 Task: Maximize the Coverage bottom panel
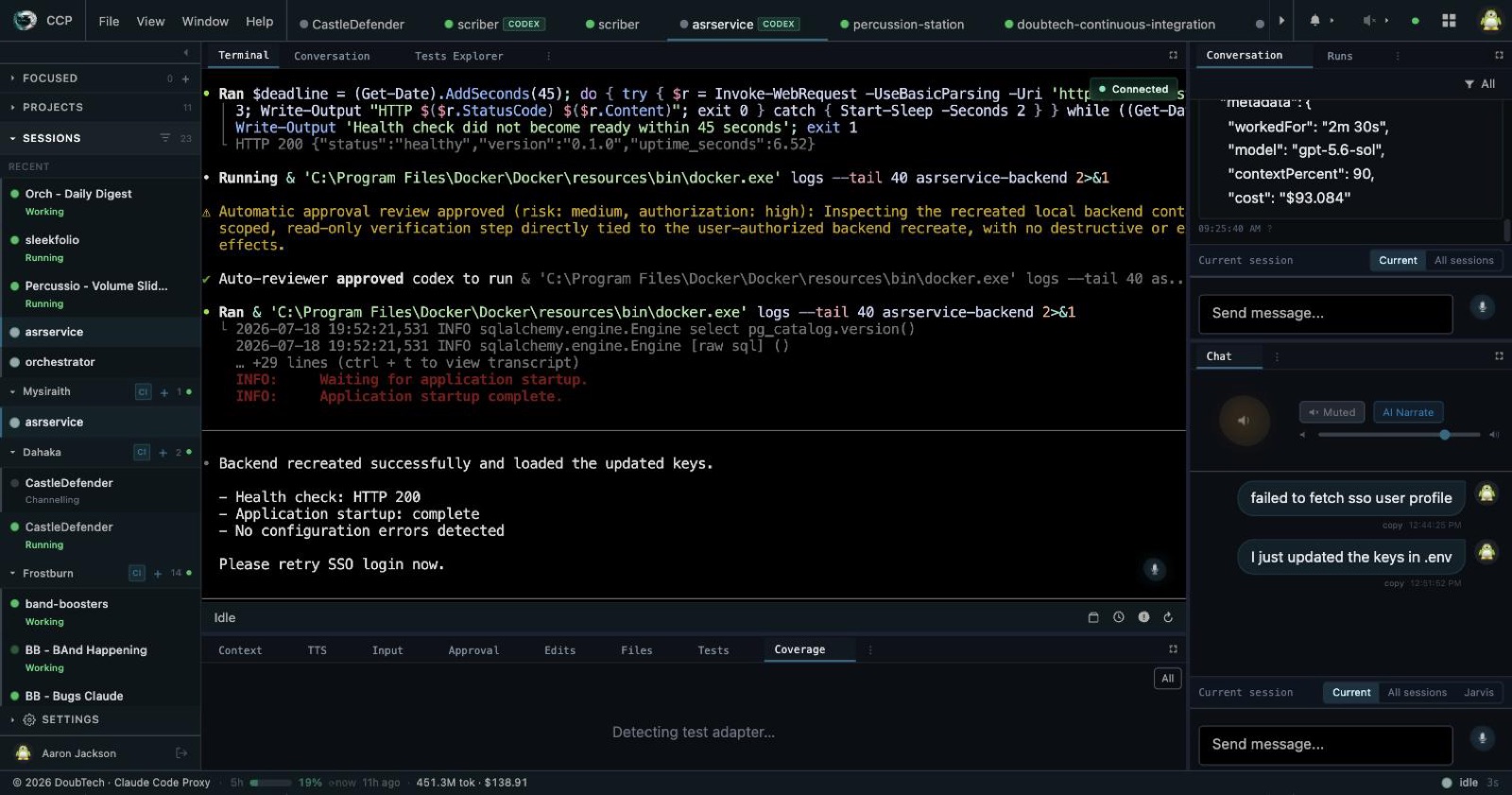tap(1173, 649)
